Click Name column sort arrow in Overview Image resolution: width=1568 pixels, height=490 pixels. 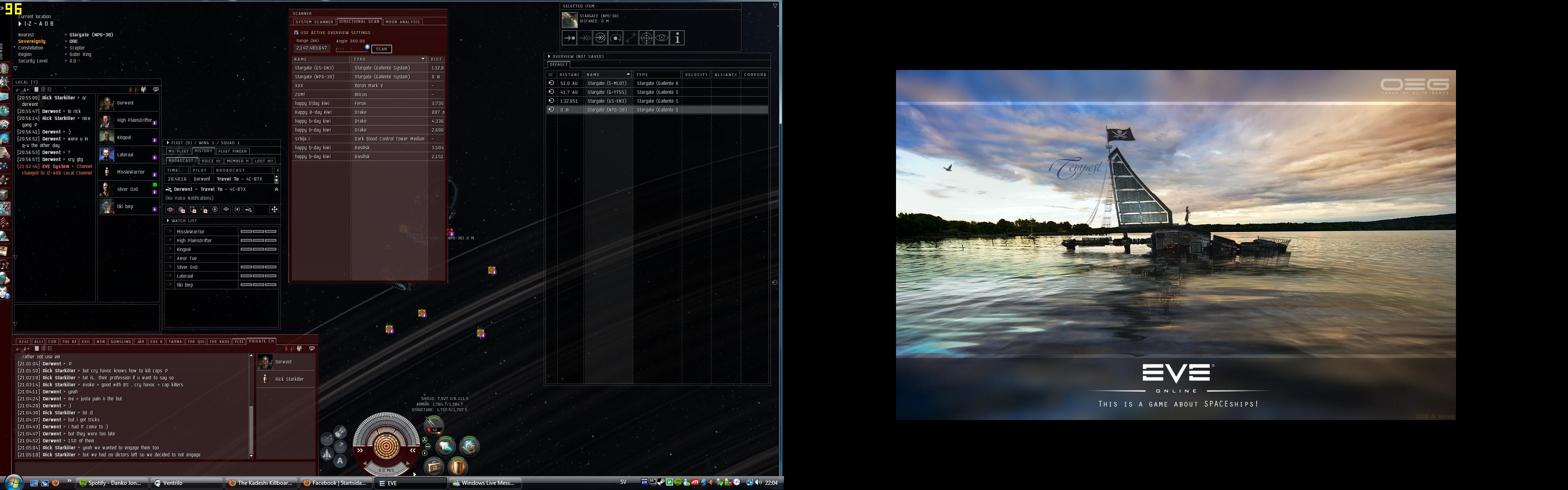[628, 74]
